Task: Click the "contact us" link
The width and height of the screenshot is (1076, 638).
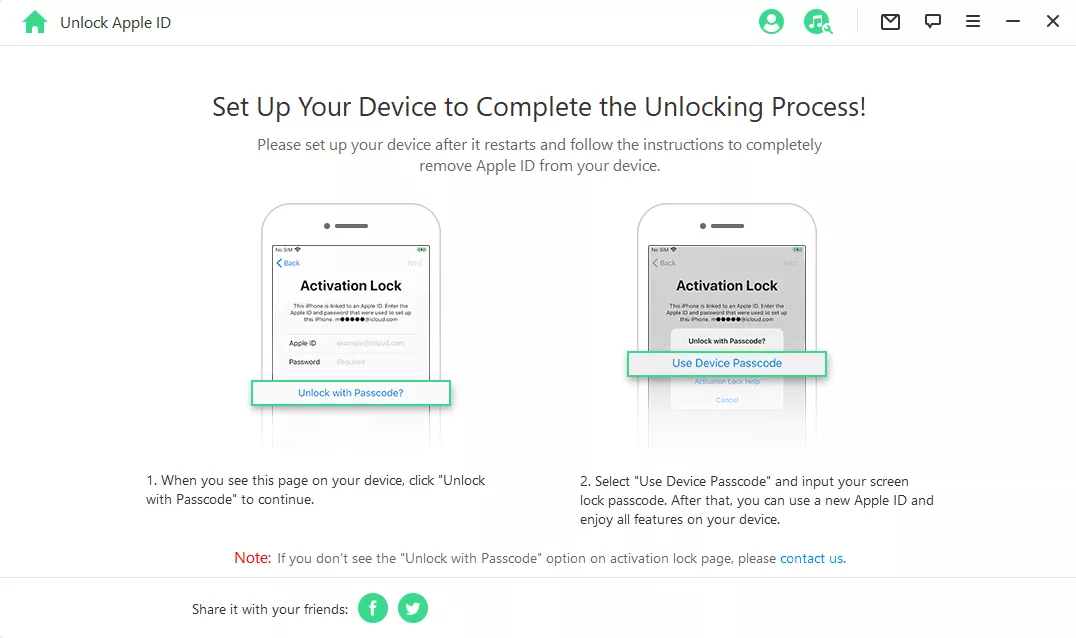Action: coord(812,558)
